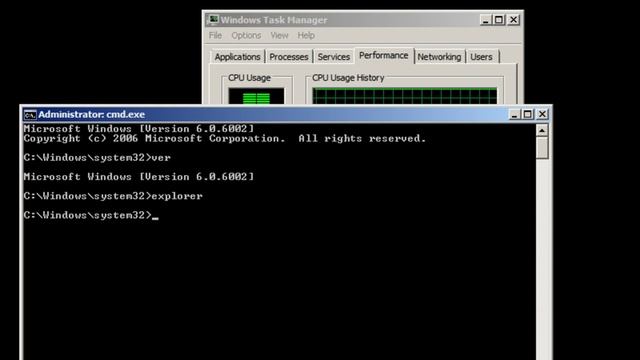Click the 'C:\Windows\system32>ver' command line
This screenshot has width=640, height=360.
pyautogui.click(x=97, y=158)
